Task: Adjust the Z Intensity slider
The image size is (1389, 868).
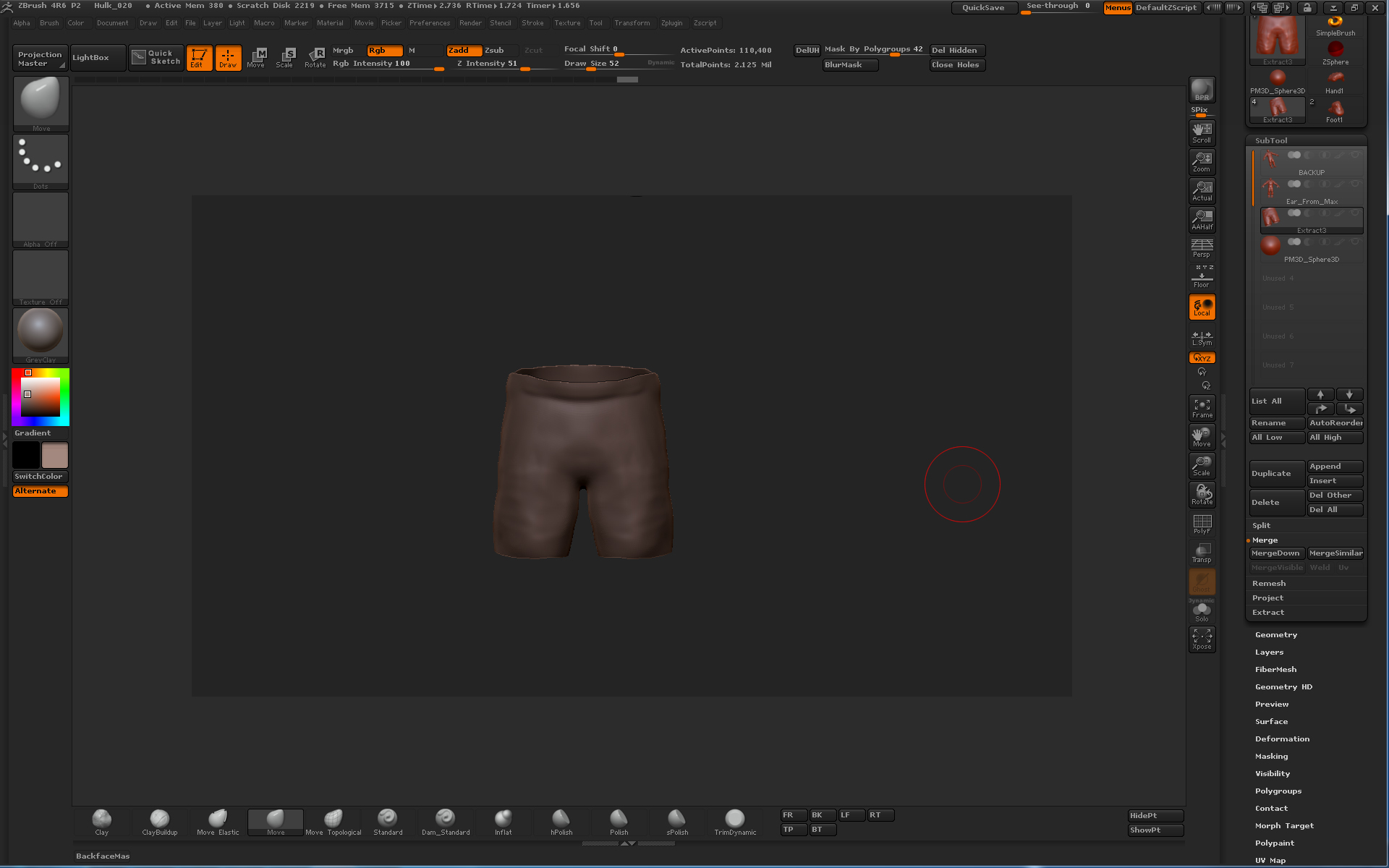Action: pos(492,64)
